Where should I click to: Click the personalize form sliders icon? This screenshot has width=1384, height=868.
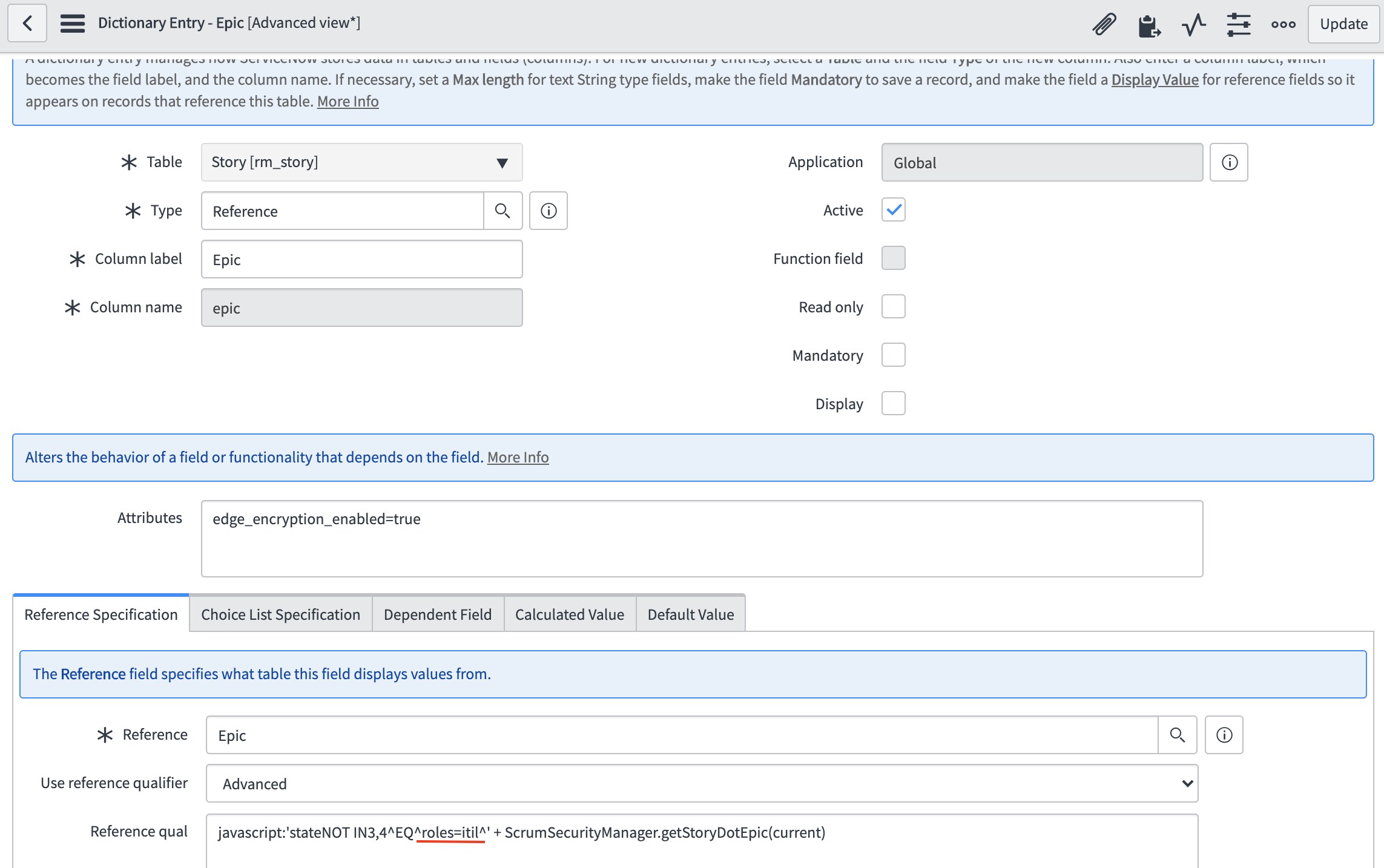click(1238, 23)
